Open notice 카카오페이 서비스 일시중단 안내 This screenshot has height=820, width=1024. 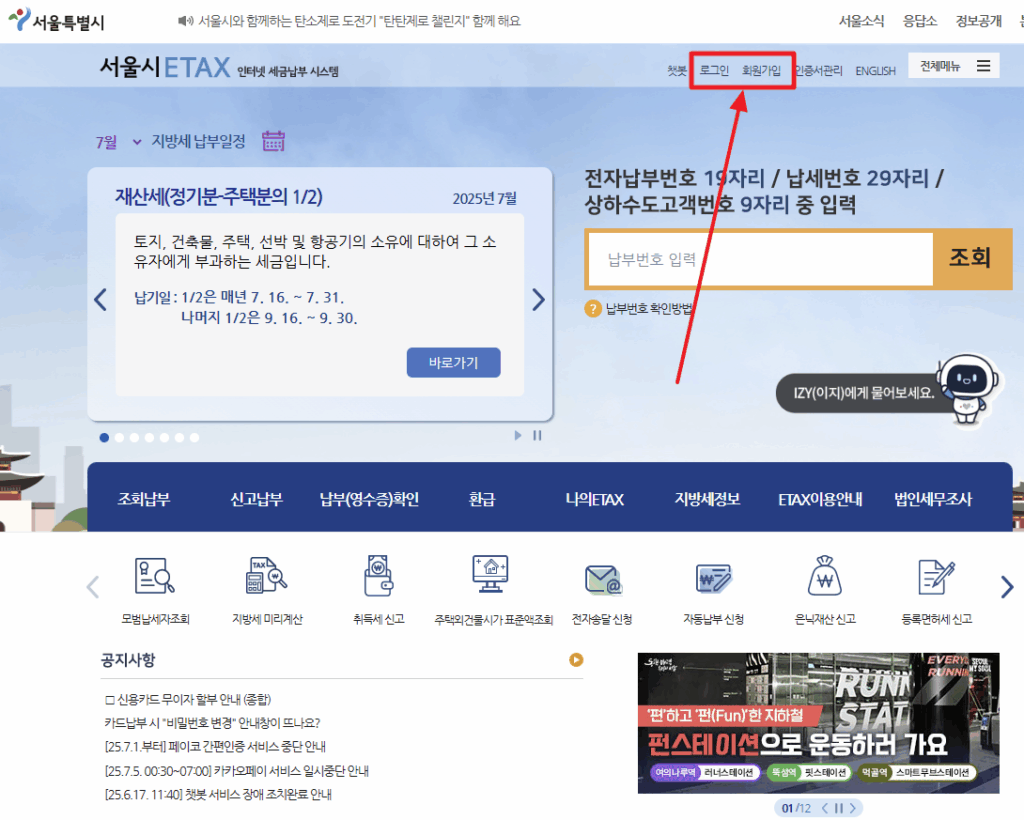tap(236, 771)
